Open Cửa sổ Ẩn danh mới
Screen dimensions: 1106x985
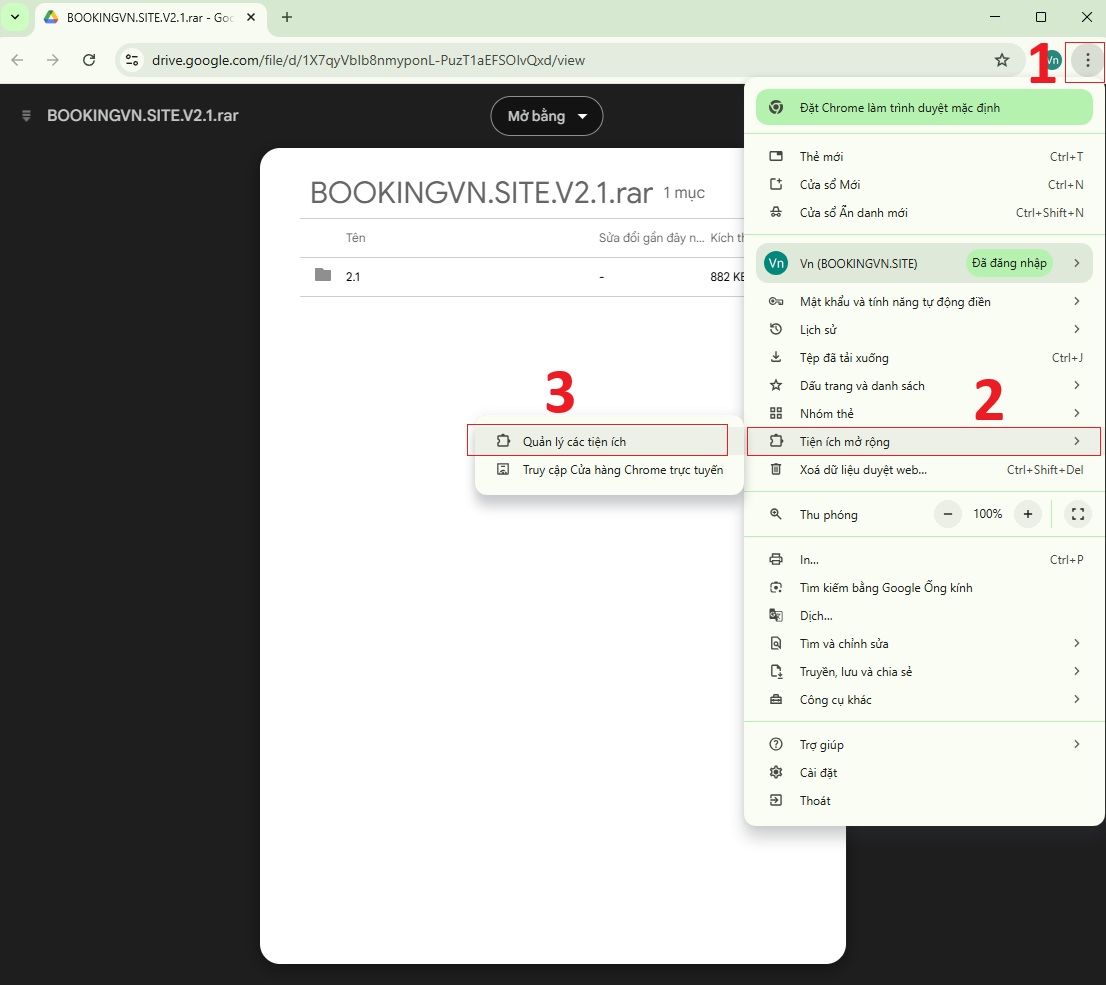(x=925, y=213)
